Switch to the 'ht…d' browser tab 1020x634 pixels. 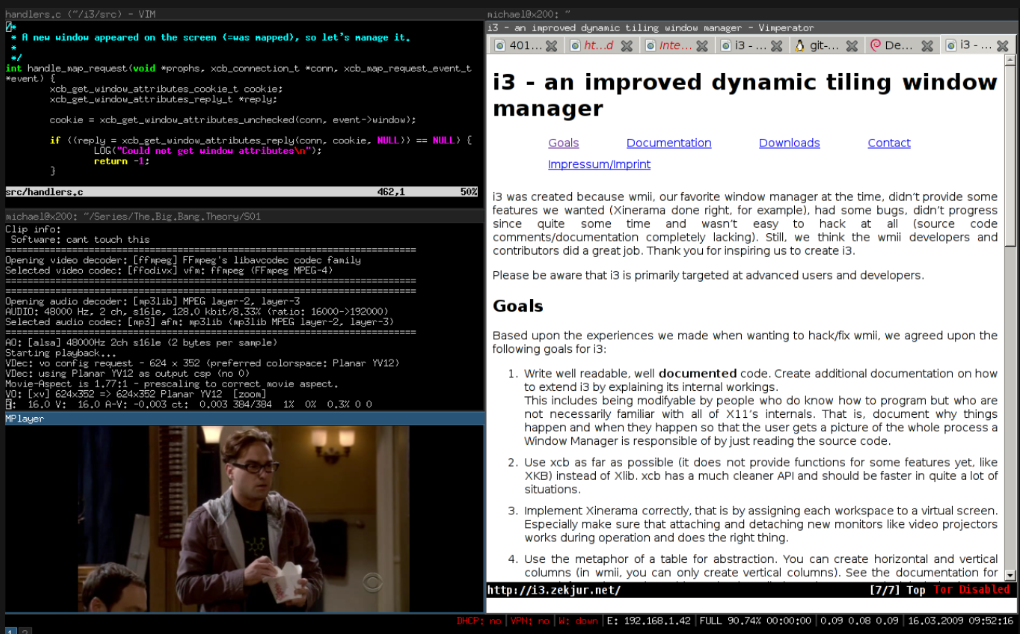601,46
